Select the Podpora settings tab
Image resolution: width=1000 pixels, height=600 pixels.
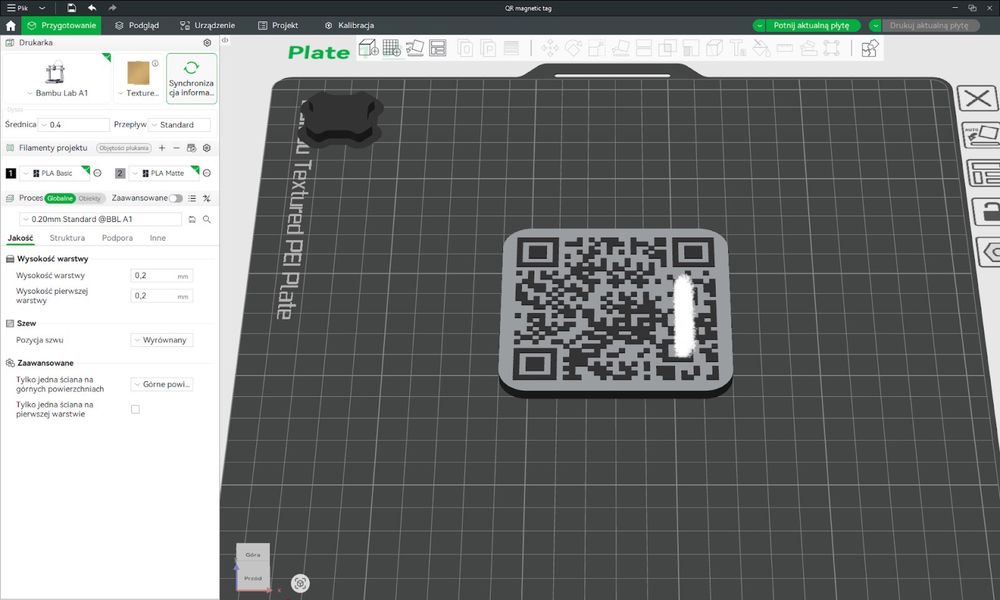[117, 238]
